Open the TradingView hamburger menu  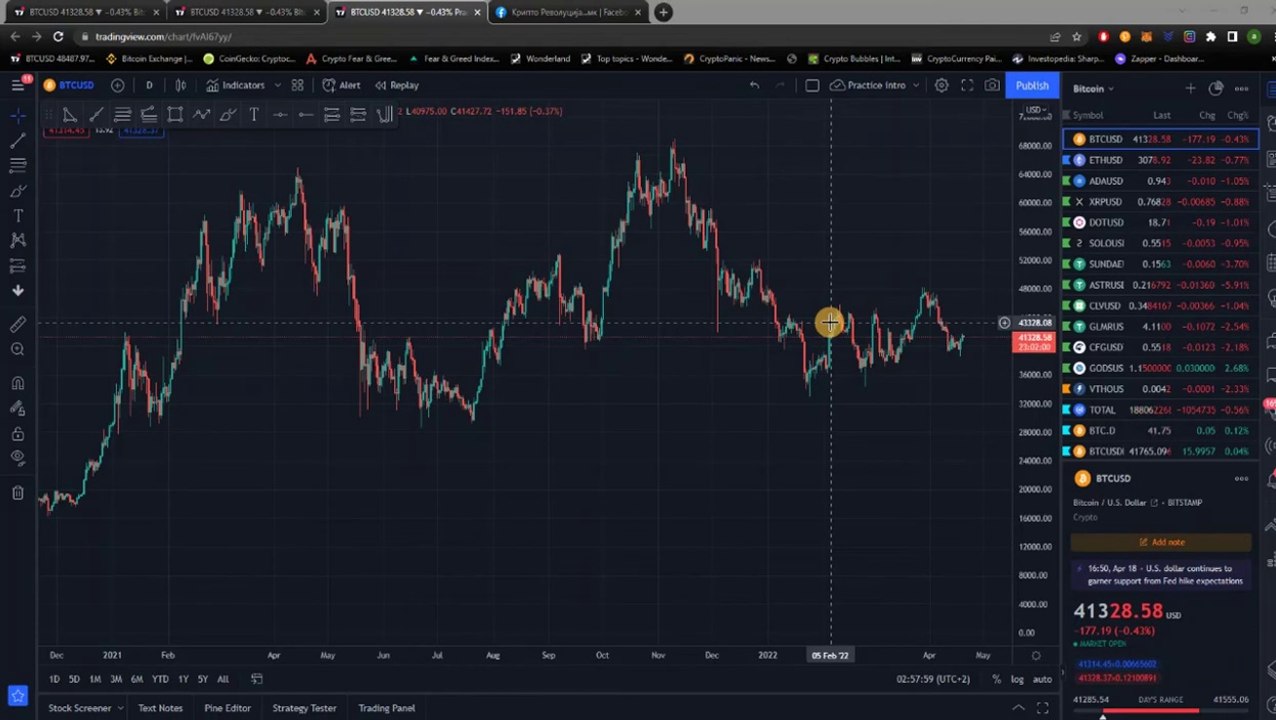point(18,85)
